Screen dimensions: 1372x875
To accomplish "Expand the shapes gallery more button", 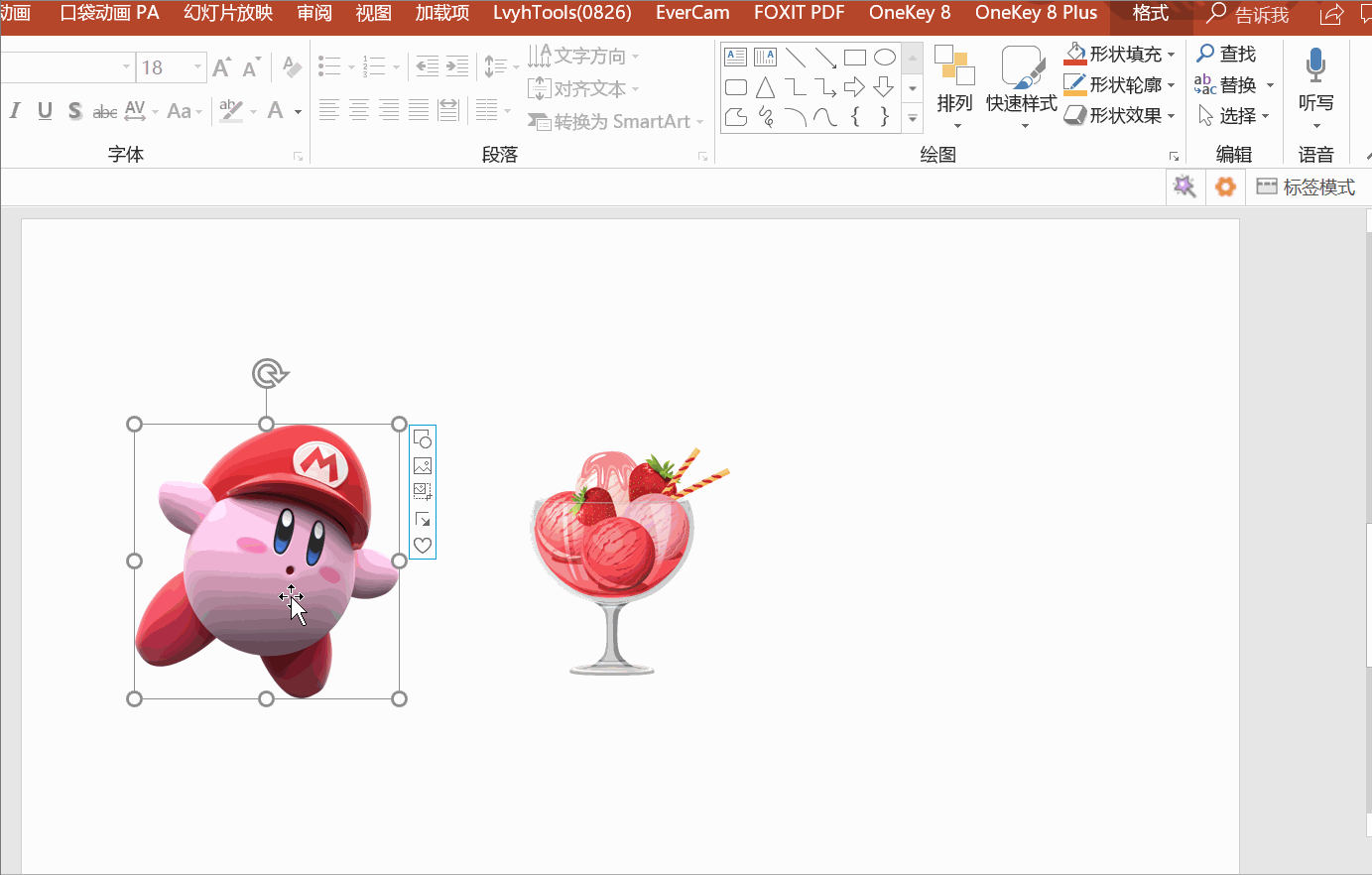I will tap(913, 119).
